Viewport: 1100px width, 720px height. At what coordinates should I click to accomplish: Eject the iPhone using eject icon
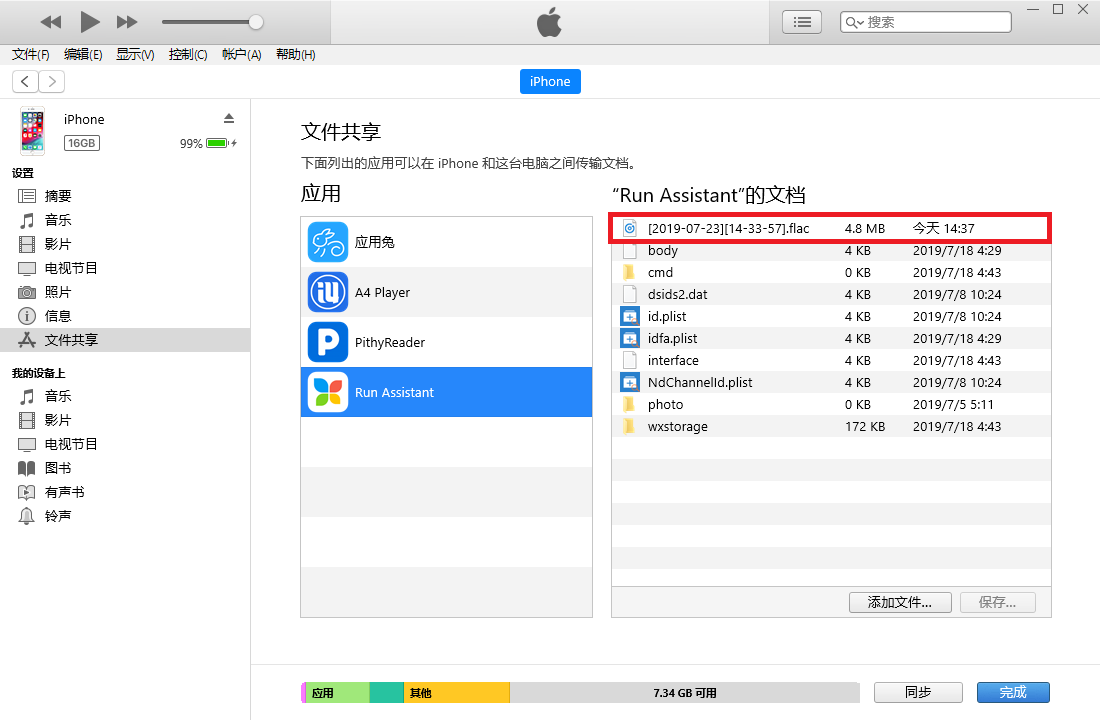[x=229, y=118]
